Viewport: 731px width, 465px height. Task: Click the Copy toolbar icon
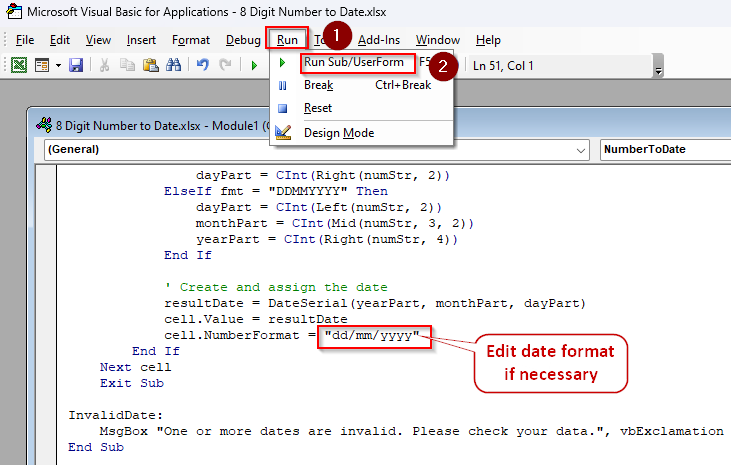click(x=127, y=65)
